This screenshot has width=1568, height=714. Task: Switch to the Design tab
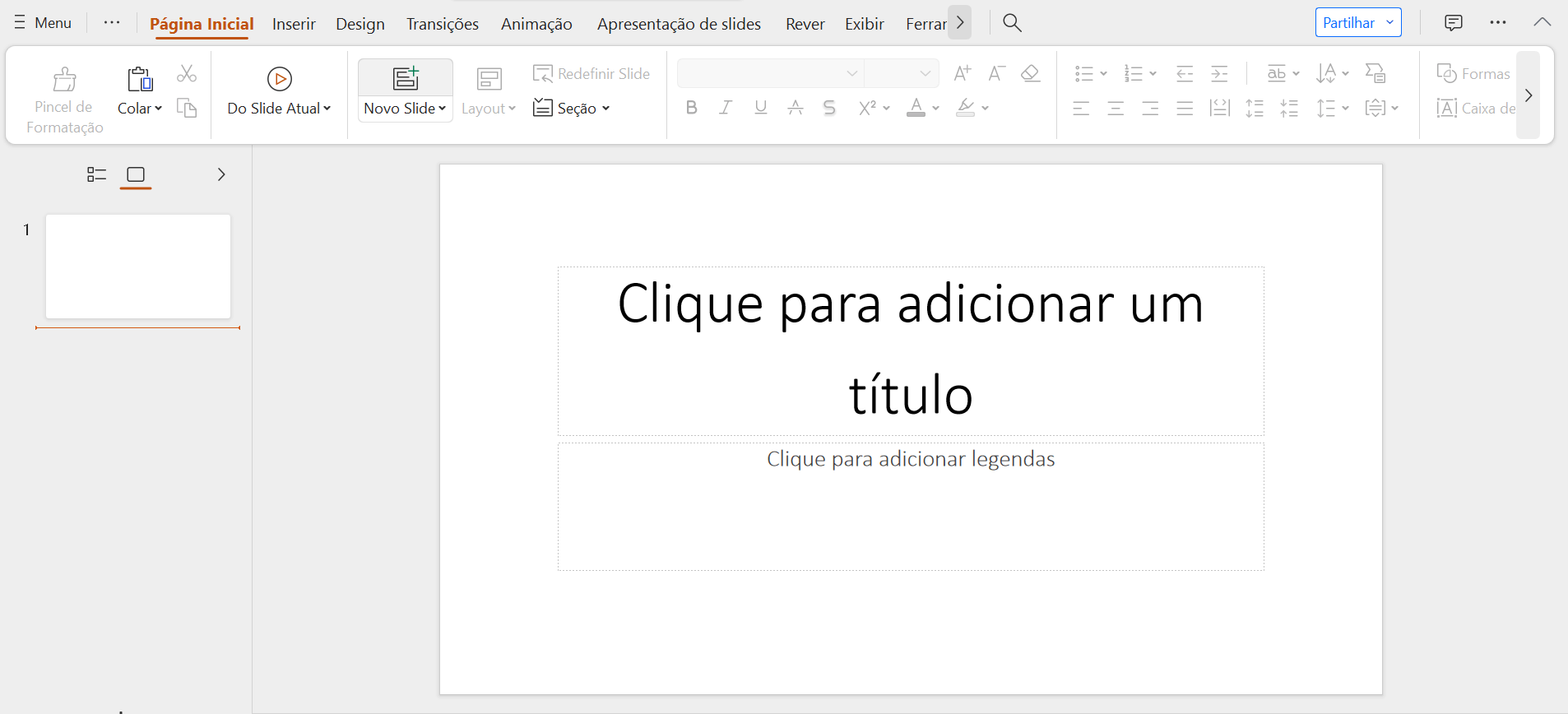pyautogui.click(x=360, y=24)
